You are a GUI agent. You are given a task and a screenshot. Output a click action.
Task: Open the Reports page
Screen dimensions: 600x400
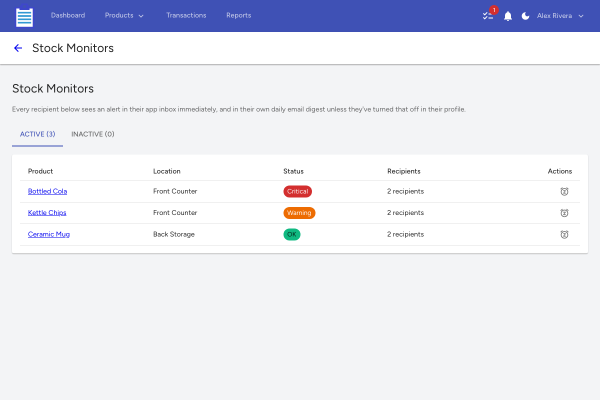pos(238,16)
